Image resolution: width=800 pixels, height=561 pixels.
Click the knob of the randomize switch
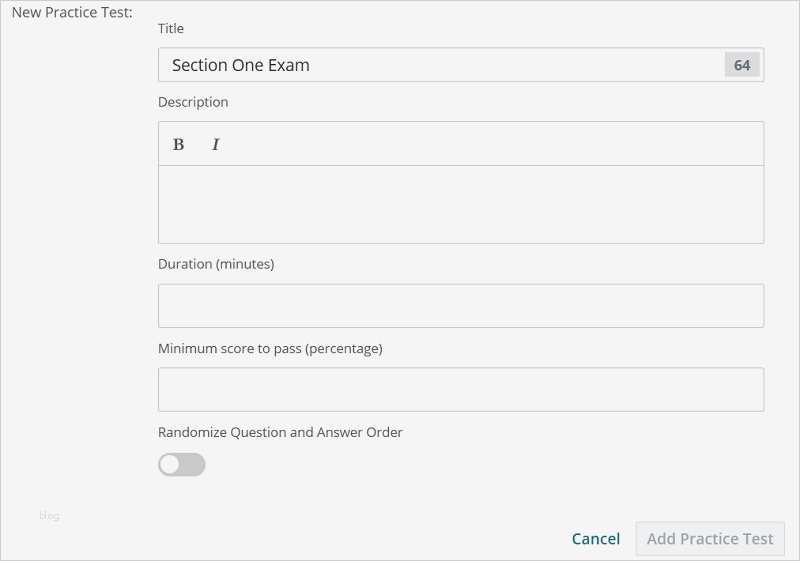(171, 464)
